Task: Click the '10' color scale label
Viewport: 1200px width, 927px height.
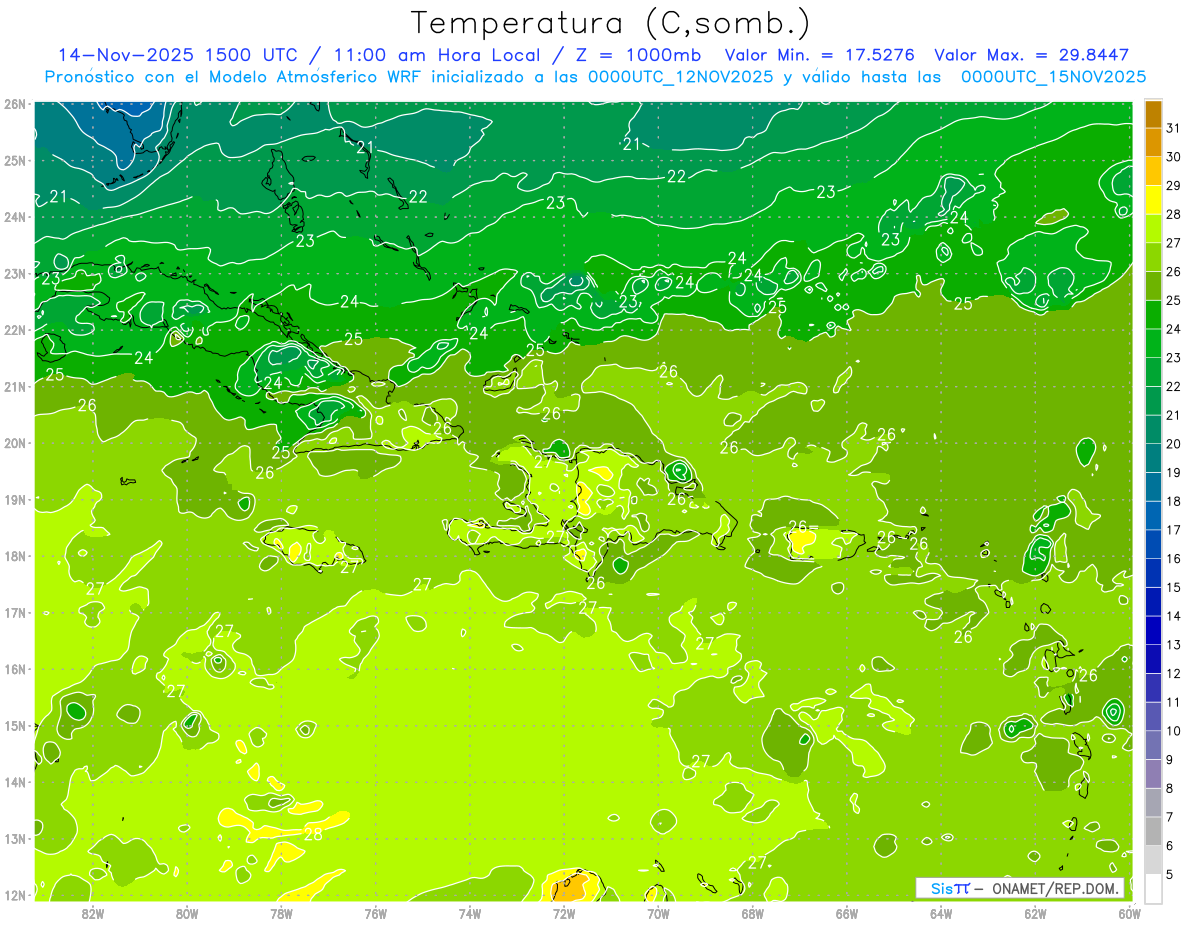Action: (1174, 730)
